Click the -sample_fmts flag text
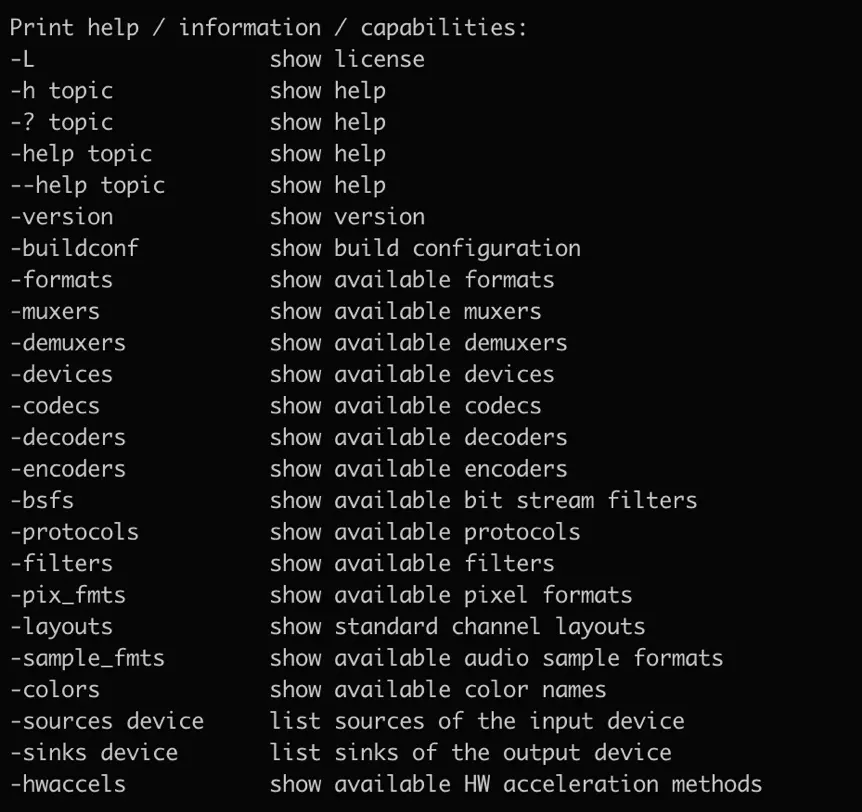 (x=87, y=658)
